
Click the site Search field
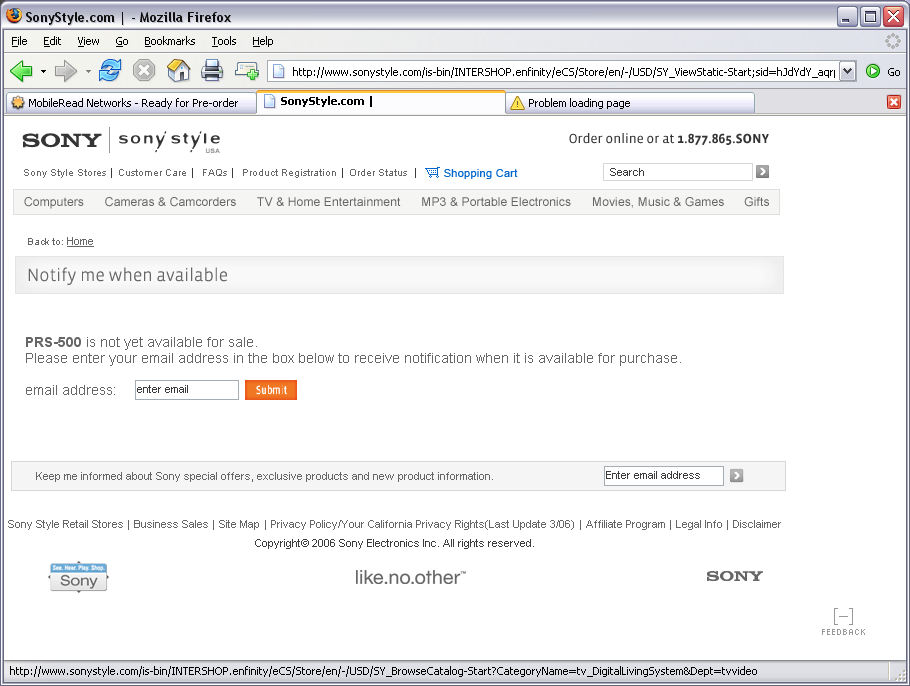pos(678,172)
